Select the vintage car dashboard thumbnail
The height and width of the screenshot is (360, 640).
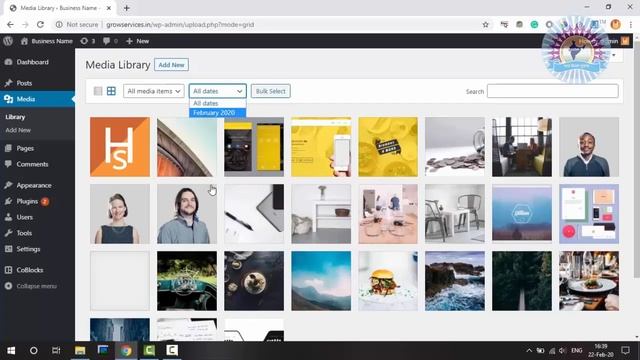tap(187, 281)
